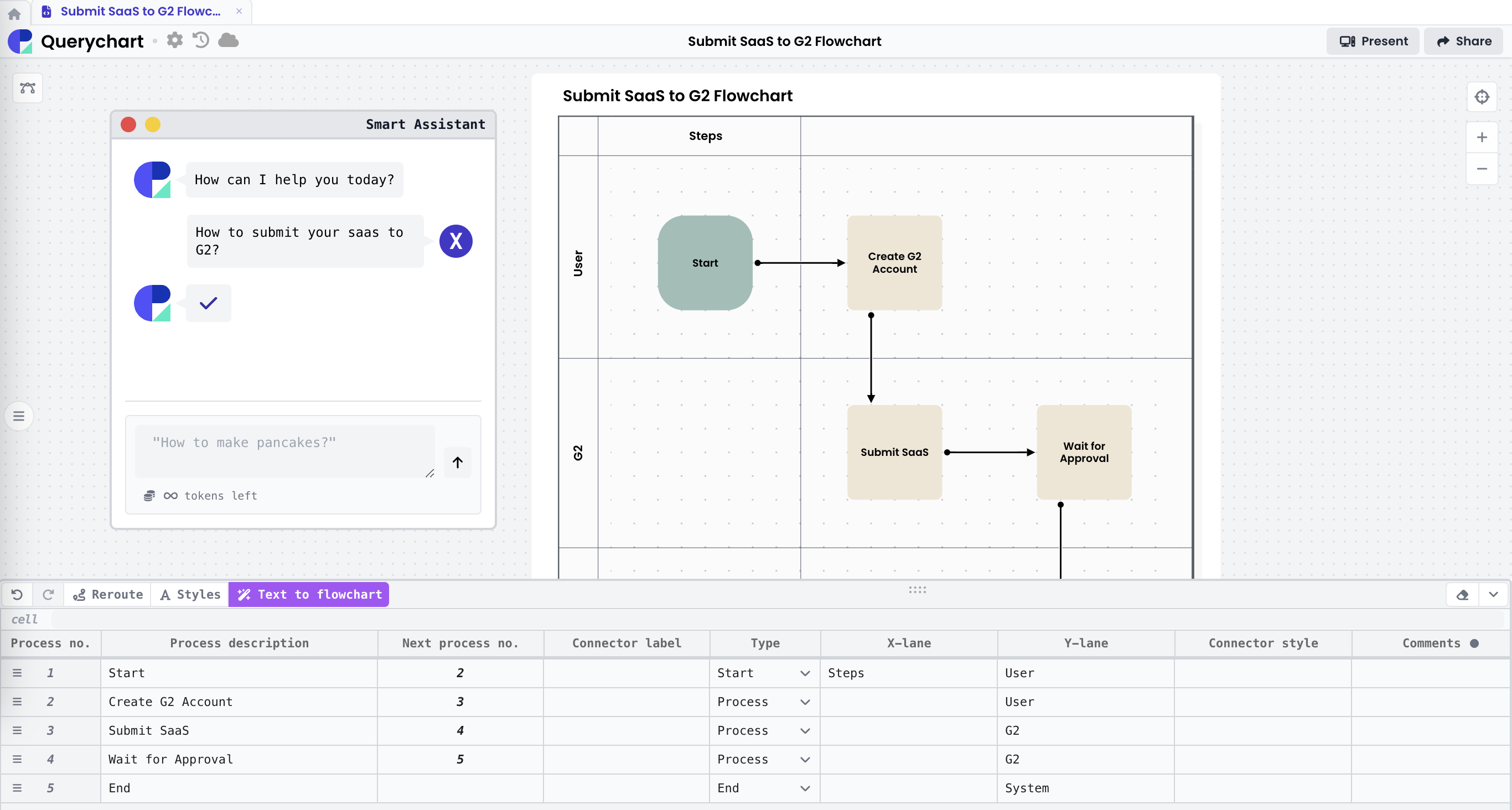The image size is (1512, 810).
Task: Zoom out using the minus button
Action: 1482,169
